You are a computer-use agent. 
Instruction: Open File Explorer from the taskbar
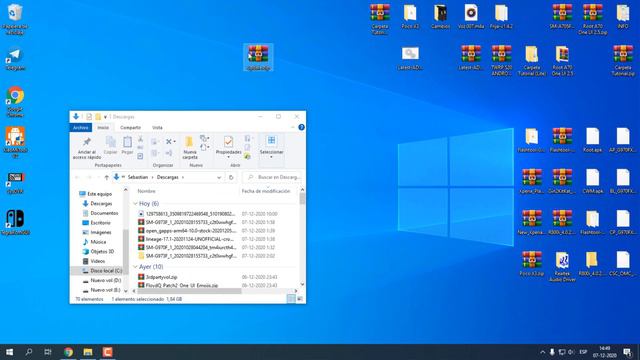(x=88, y=352)
